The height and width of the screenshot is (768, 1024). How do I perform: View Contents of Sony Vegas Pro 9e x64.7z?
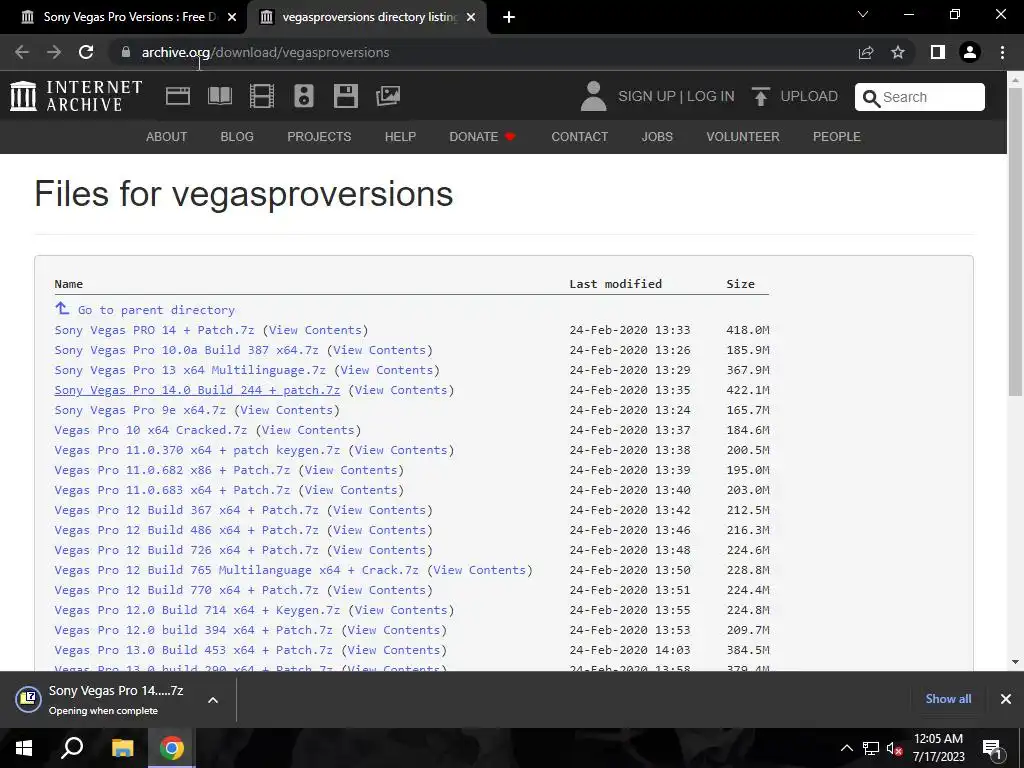287,410
